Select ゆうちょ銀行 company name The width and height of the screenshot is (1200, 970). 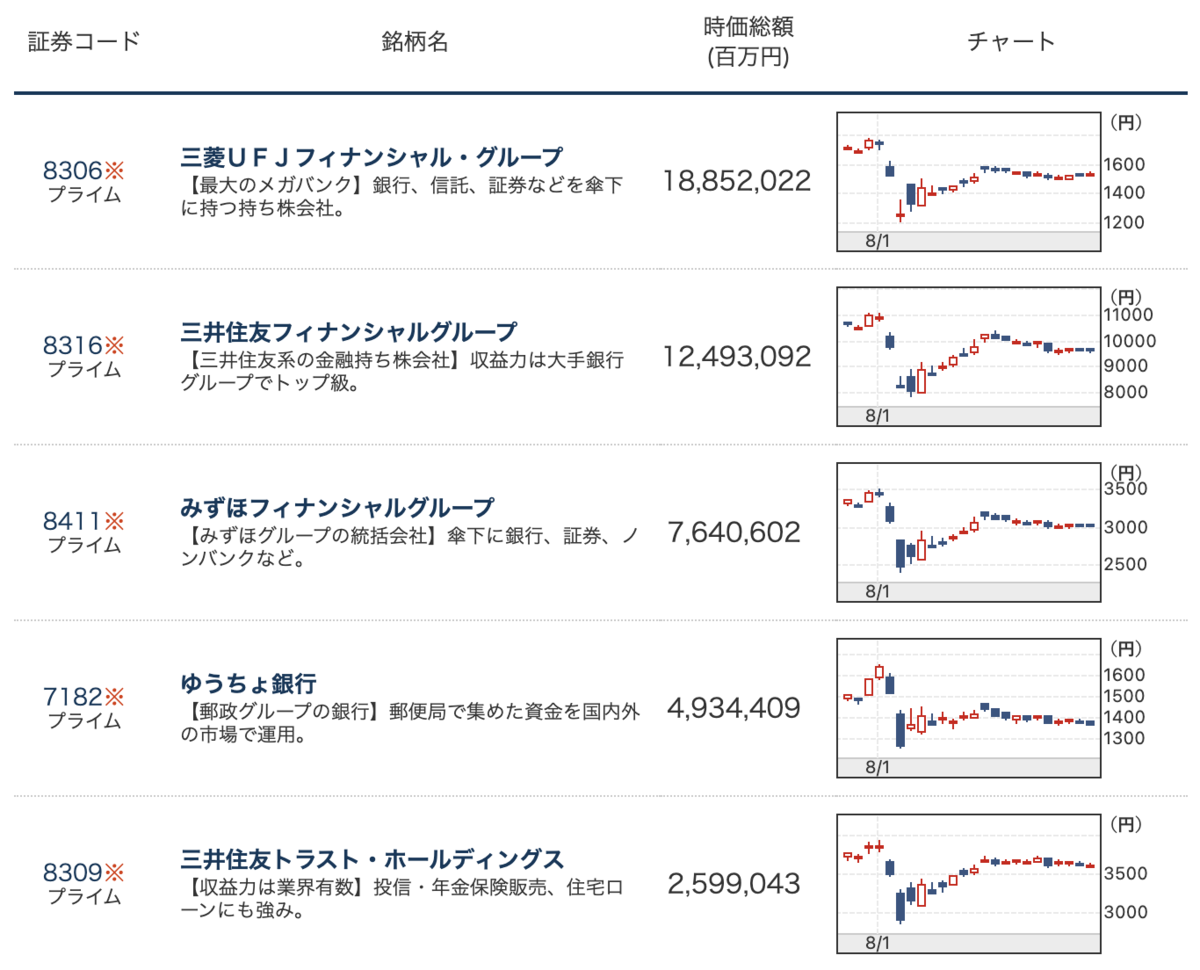(248, 677)
